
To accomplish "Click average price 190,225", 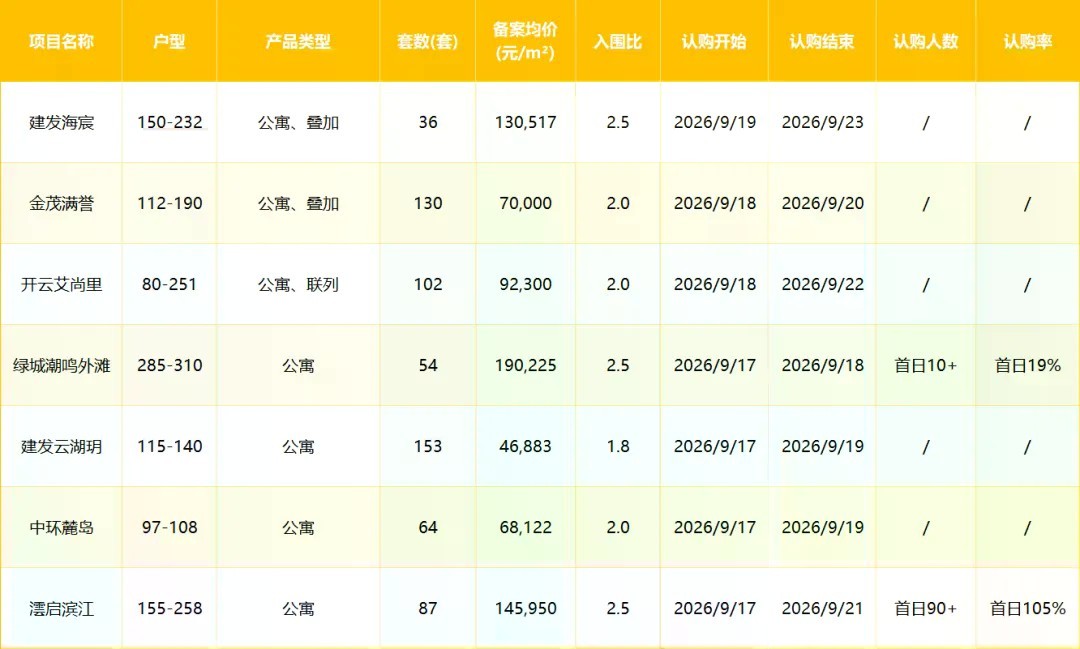I will [526, 366].
